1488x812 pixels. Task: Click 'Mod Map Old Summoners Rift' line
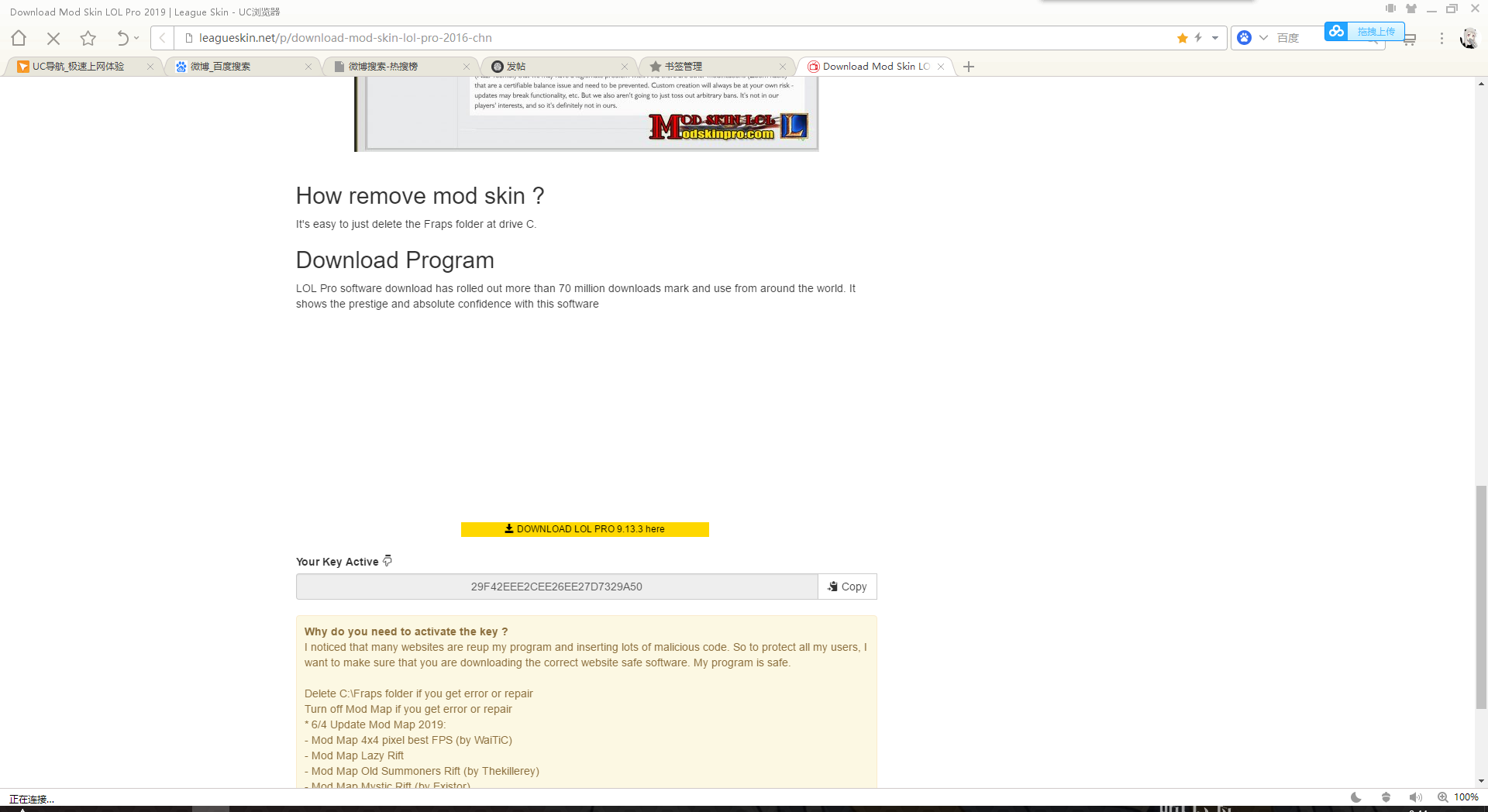(x=422, y=771)
